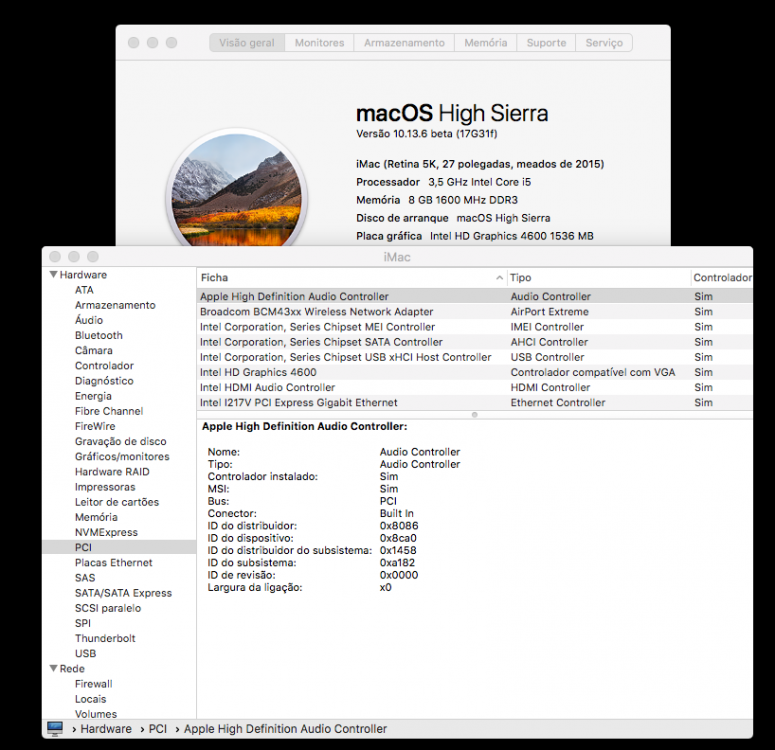Click the split-pane divider handle dot
Screen dimensions: 775x750
tap(474, 415)
